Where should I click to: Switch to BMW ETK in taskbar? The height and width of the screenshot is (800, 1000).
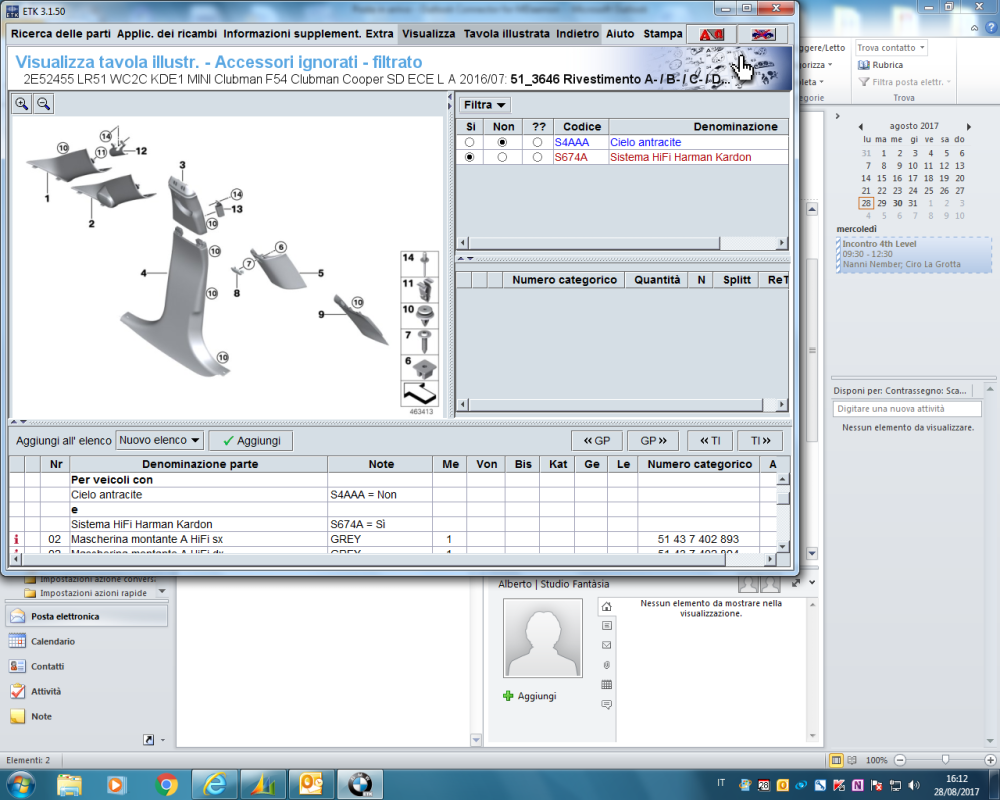pyautogui.click(x=360, y=784)
